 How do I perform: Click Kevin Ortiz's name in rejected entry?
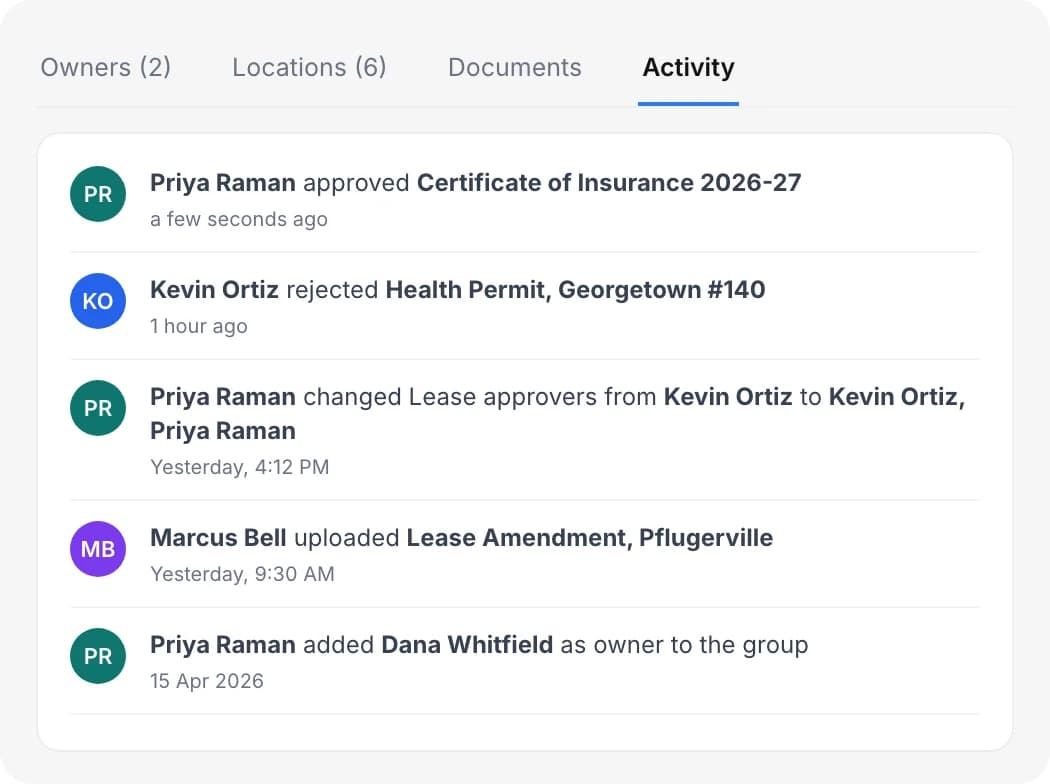pyautogui.click(x=214, y=290)
